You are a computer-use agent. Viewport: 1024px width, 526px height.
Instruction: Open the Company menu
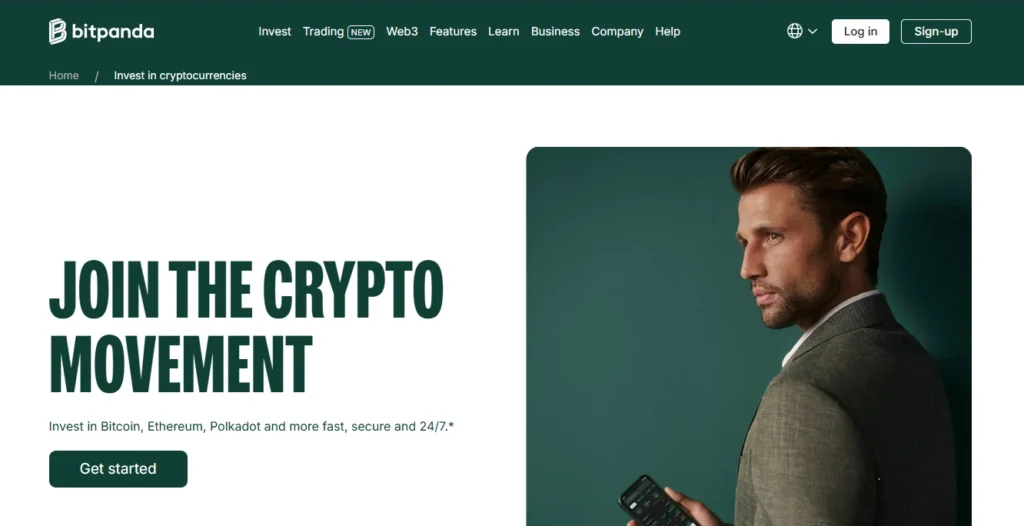(x=617, y=31)
